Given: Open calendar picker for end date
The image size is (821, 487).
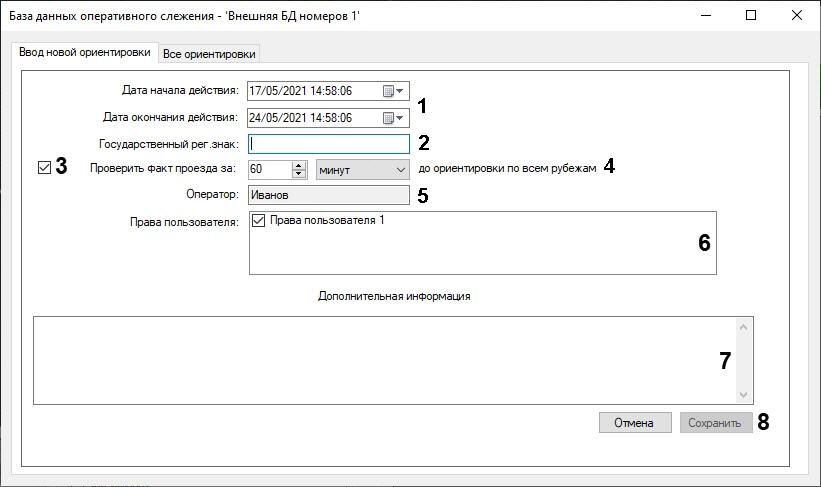Looking at the screenshot, I should tap(394, 118).
